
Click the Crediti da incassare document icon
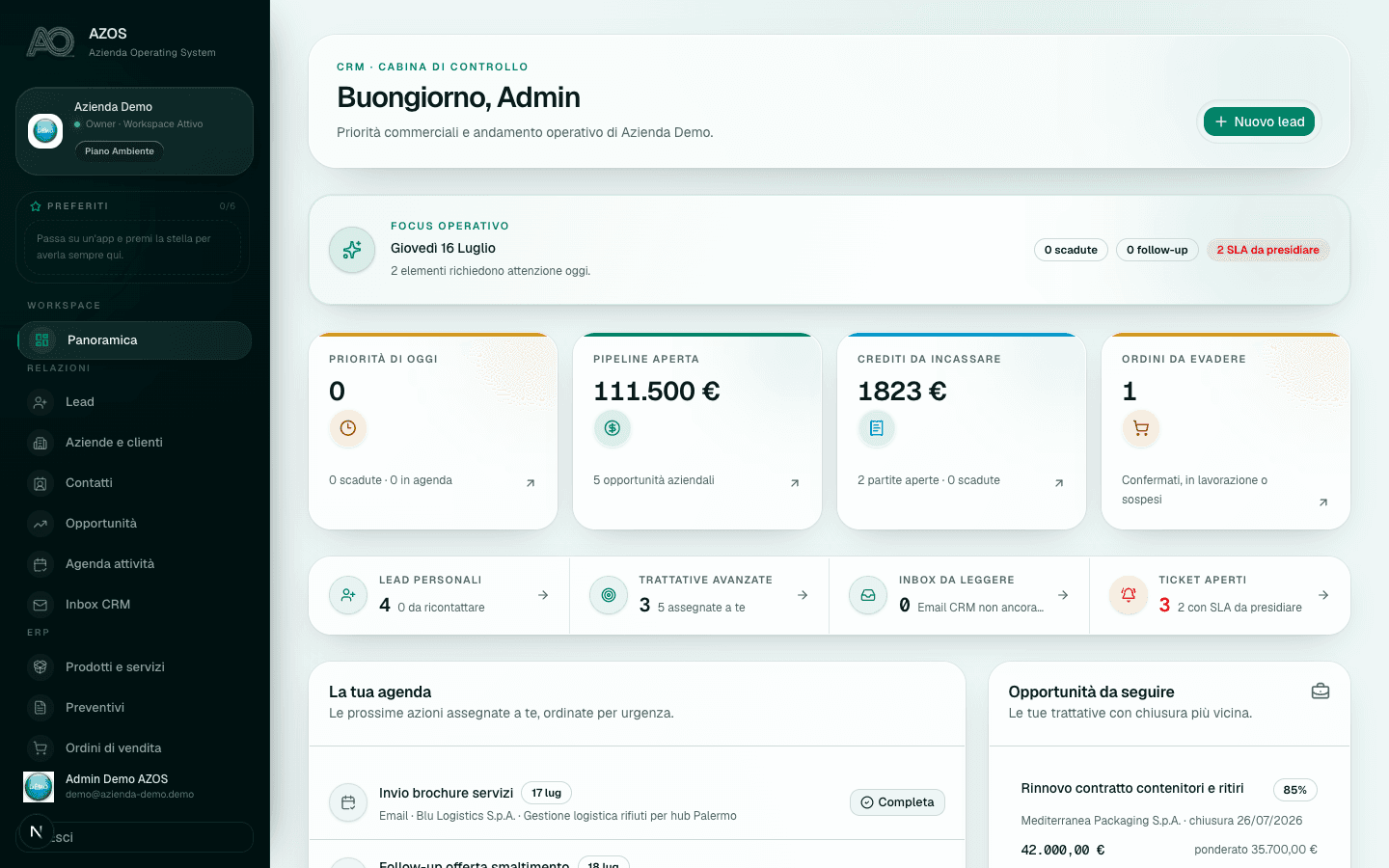click(877, 428)
